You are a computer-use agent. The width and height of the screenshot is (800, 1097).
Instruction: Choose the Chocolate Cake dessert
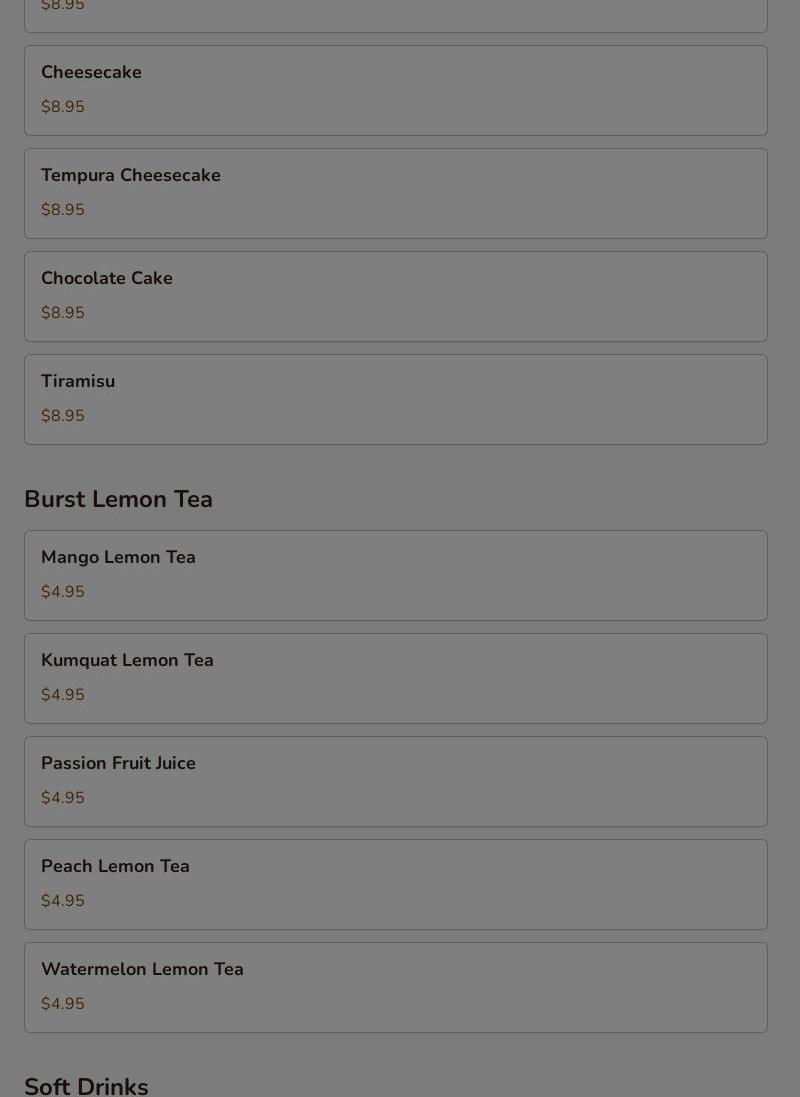[x=395, y=296]
